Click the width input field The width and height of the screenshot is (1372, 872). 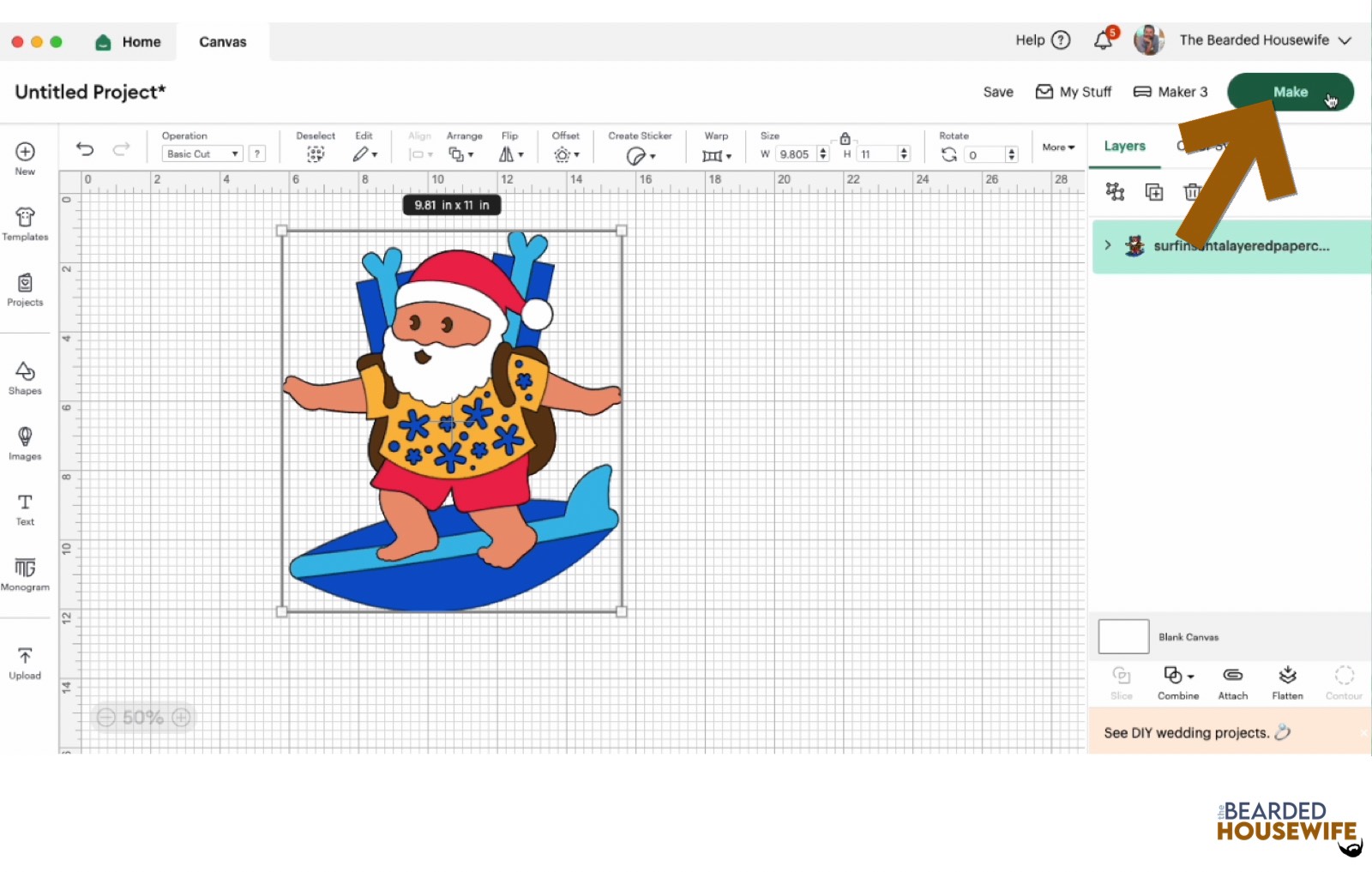pyautogui.click(x=796, y=154)
